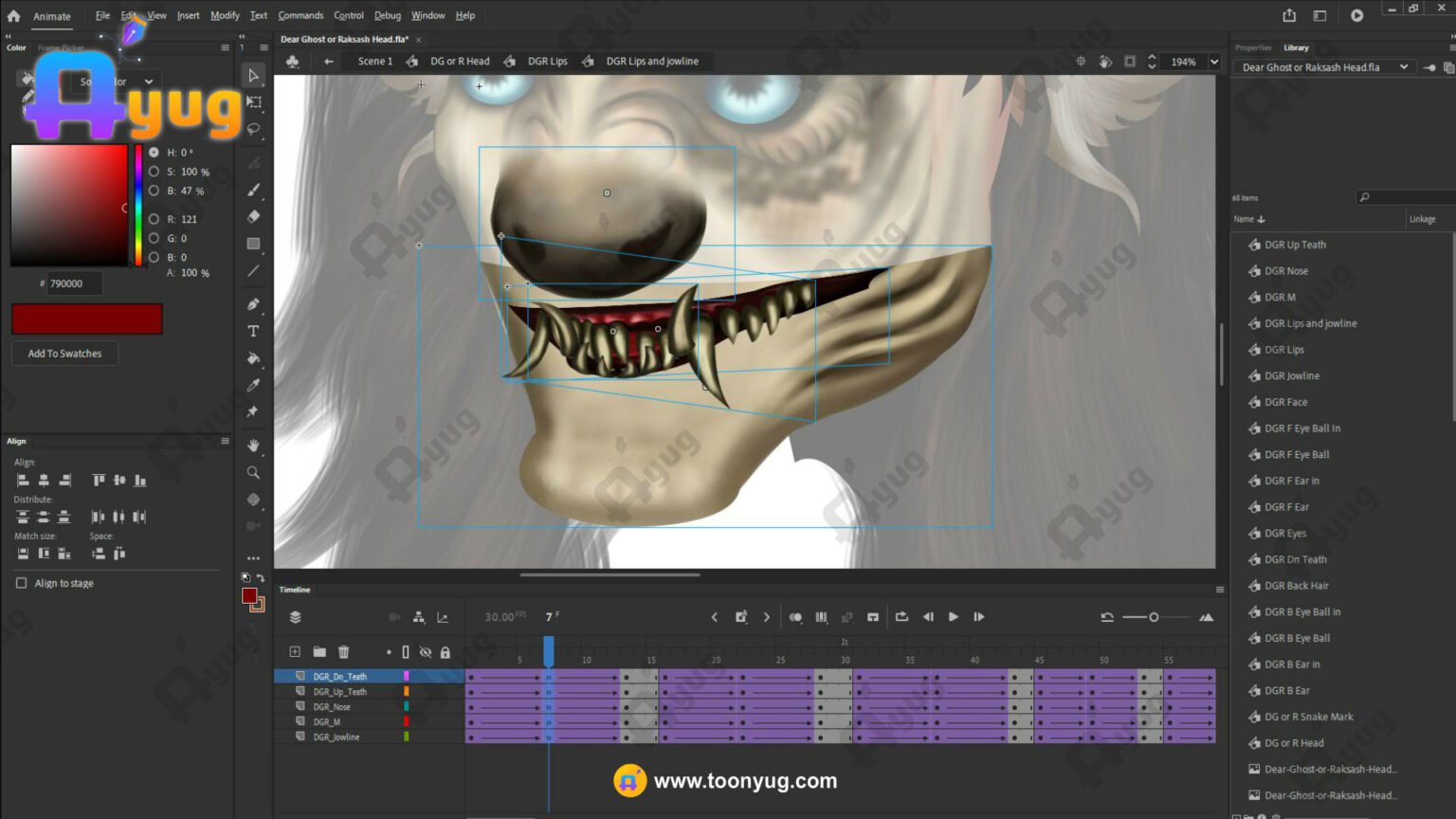The width and height of the screenshot is (1456, 819).
Task: Select the H hue radio button
Action: pos(154,152)
